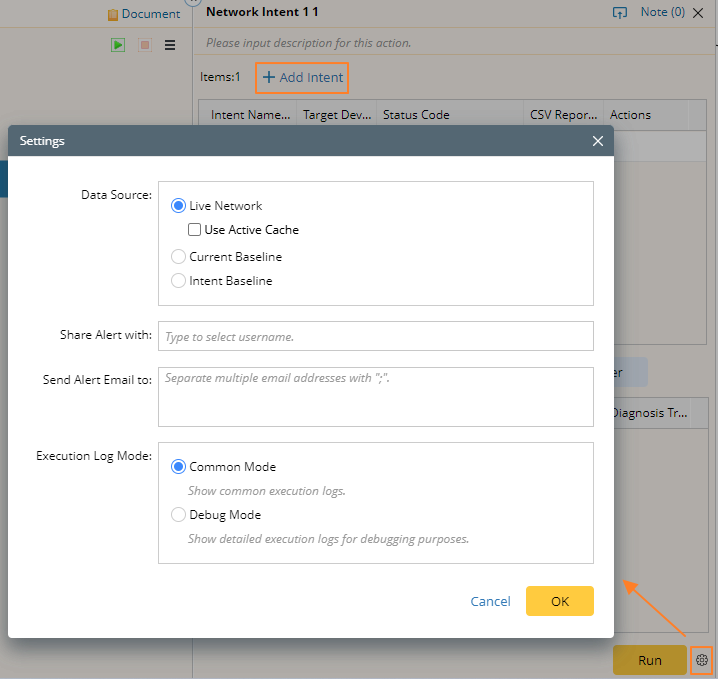Choose Intent Baseline data source
The image size is (718, 679).
(179, 281)
